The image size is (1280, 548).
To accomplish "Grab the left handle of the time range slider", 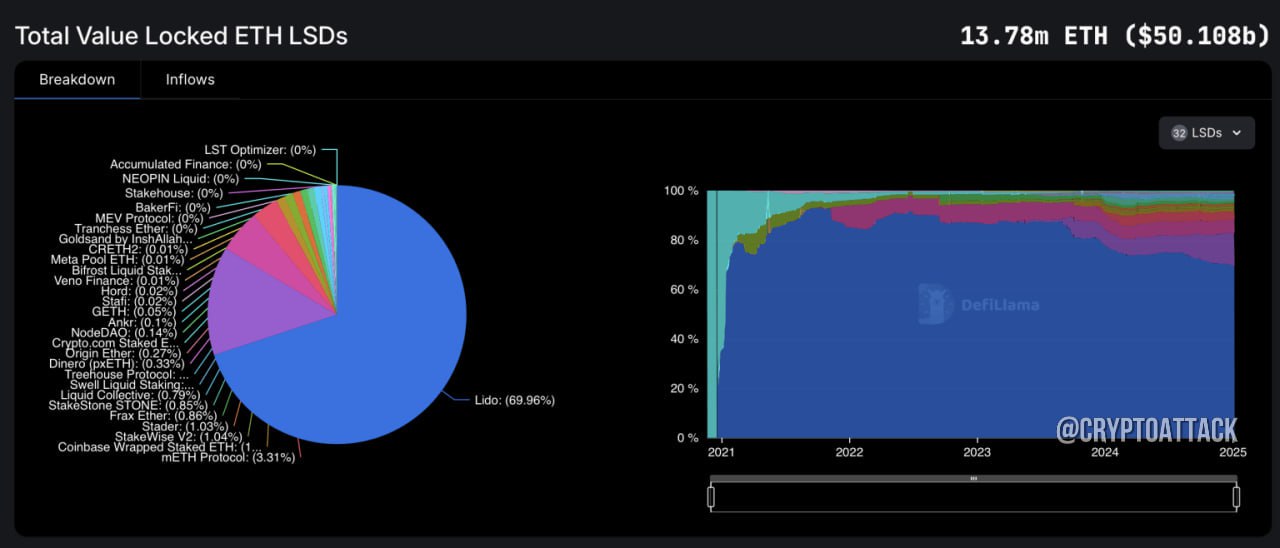I will tap(711, 497).
